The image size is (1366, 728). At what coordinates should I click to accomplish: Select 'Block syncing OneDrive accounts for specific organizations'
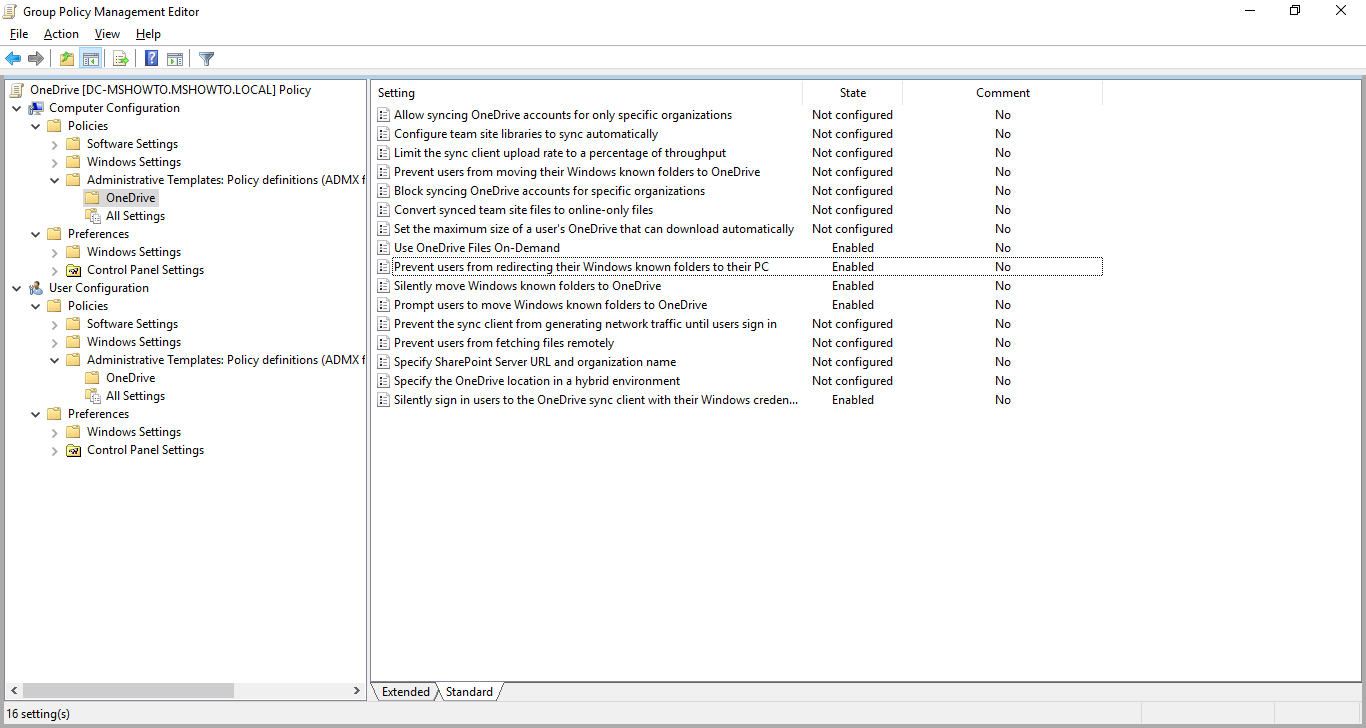pyautogui.click(x=549, y=191)
